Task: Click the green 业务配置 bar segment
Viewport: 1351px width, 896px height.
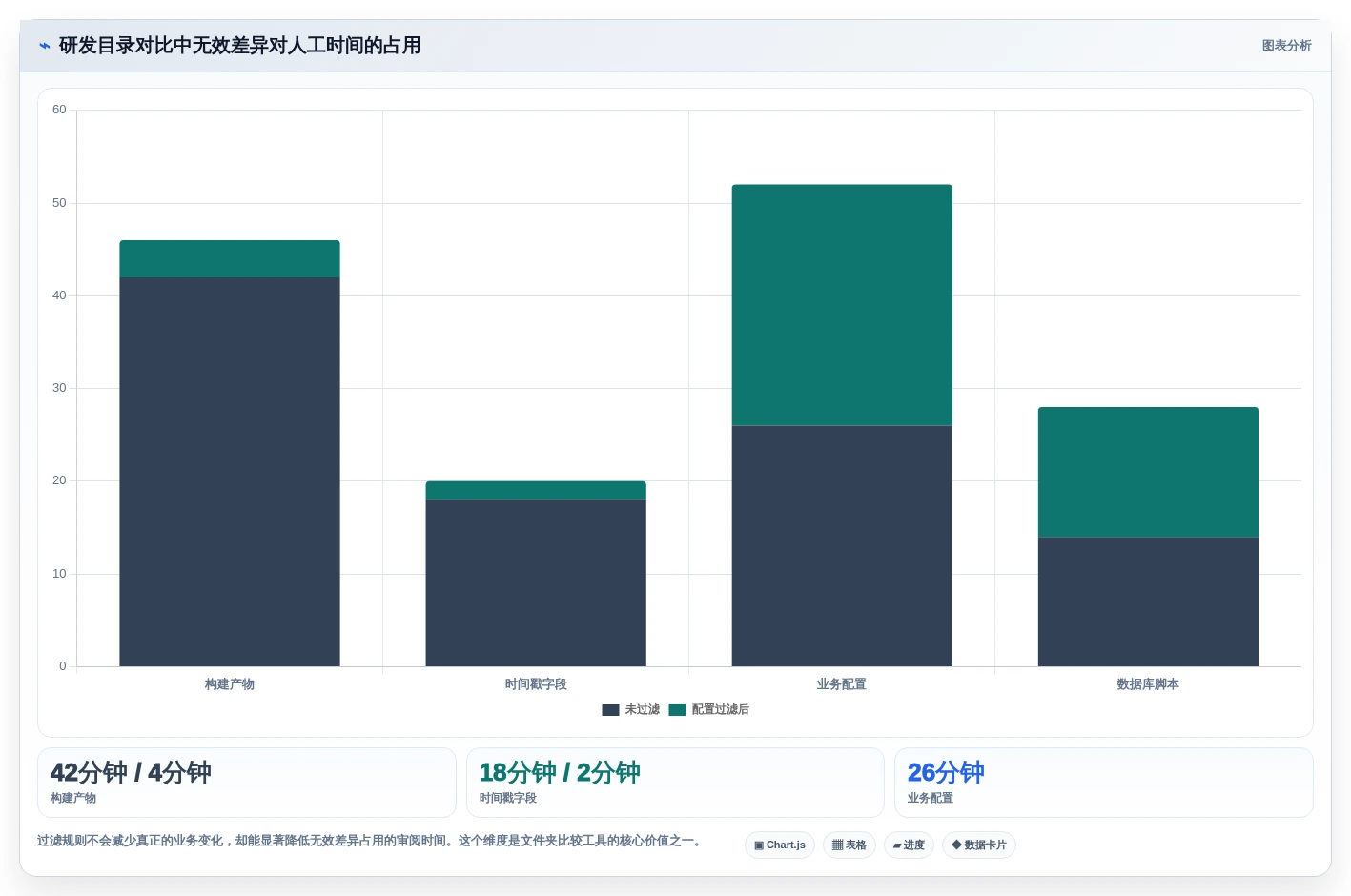Action: pos(842,305)
